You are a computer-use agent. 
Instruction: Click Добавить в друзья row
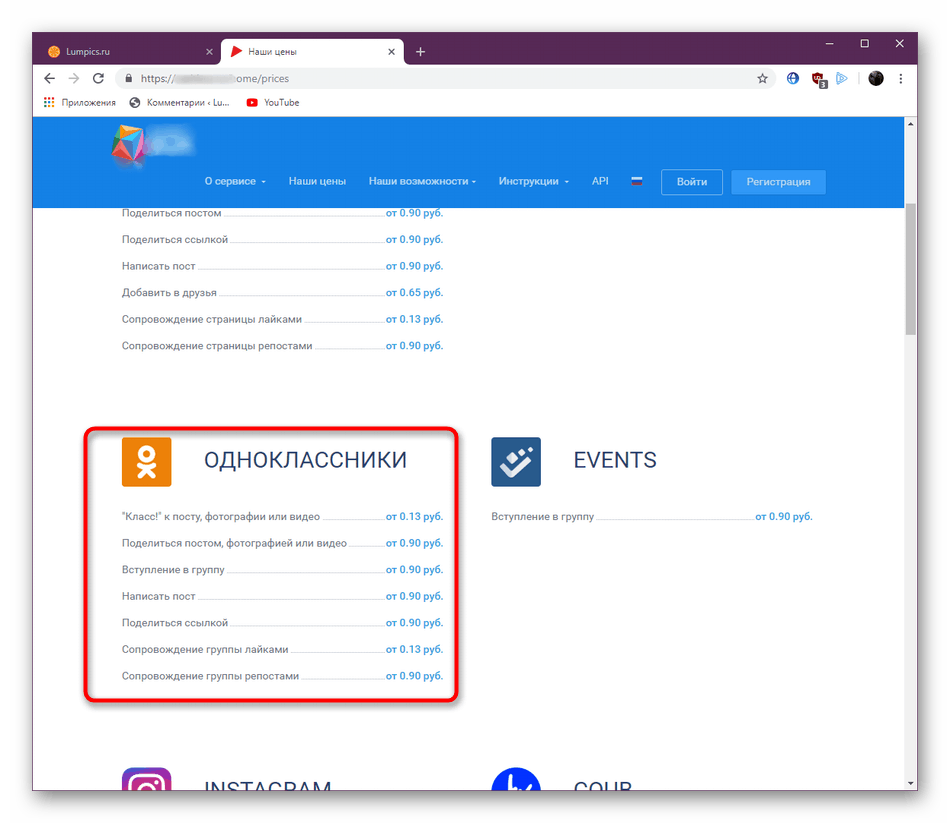click(282, 293)
